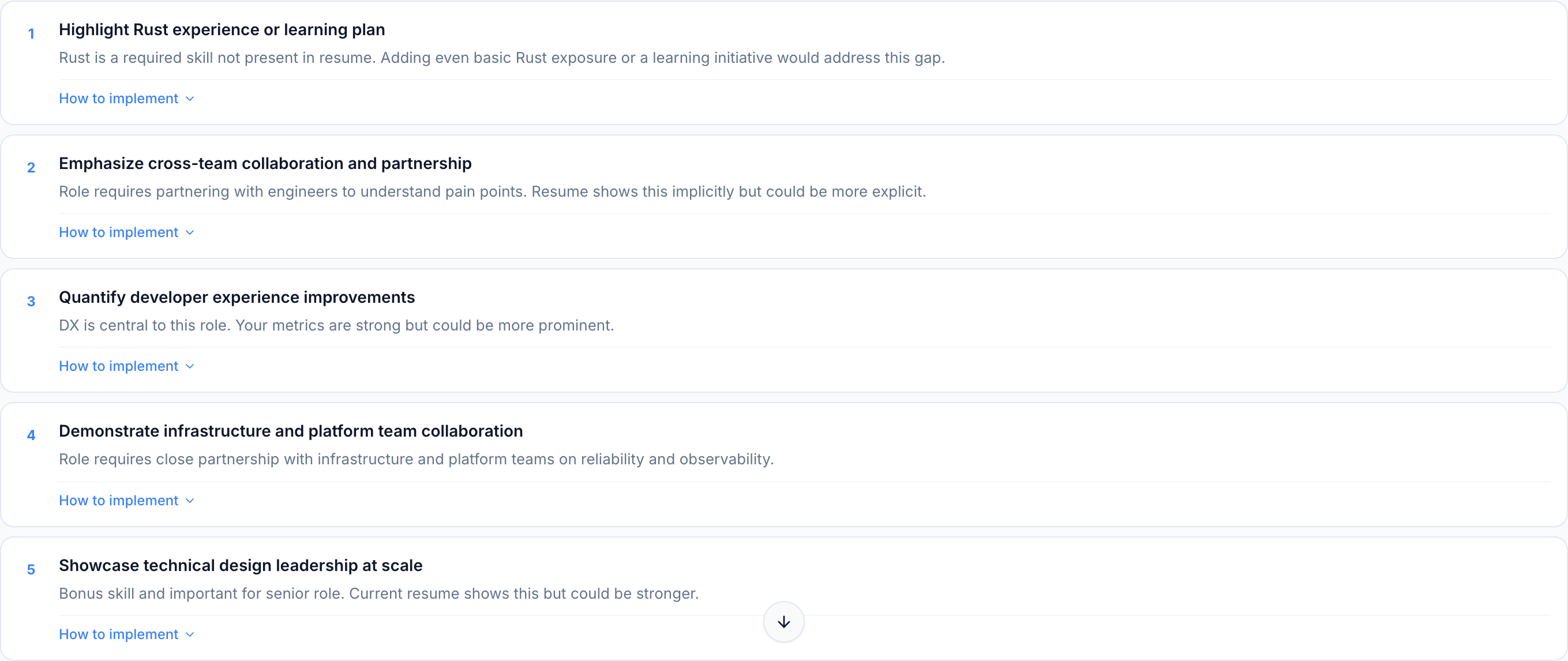The height and width of the screenshot is (661, 1568).
Task: Click Demonstrate infrastructure collaboration heading
Action: point(291,431)
